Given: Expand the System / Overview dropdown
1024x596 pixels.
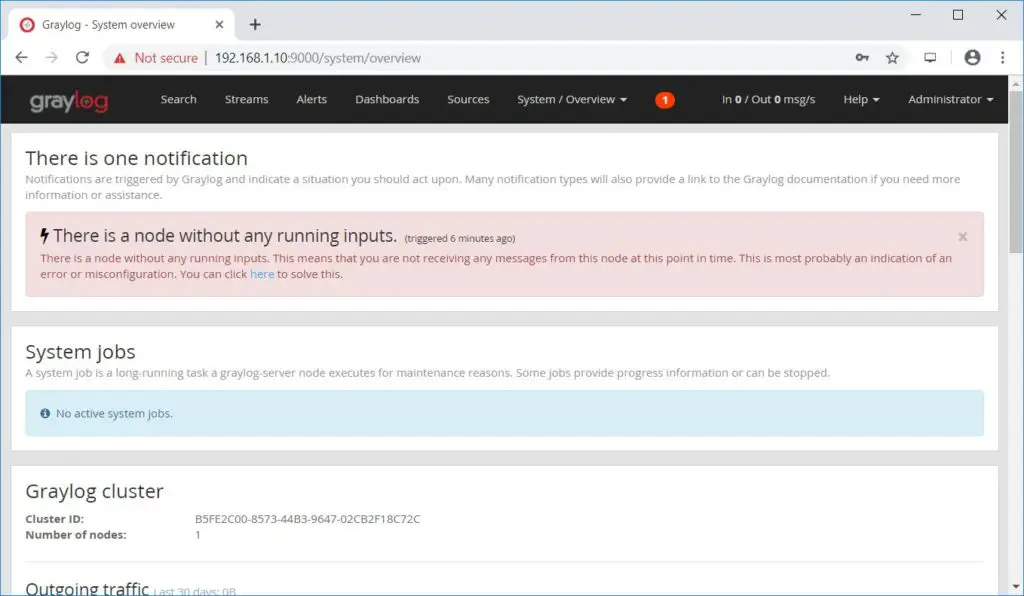Looking at the screenshot, I should [572, 99].
